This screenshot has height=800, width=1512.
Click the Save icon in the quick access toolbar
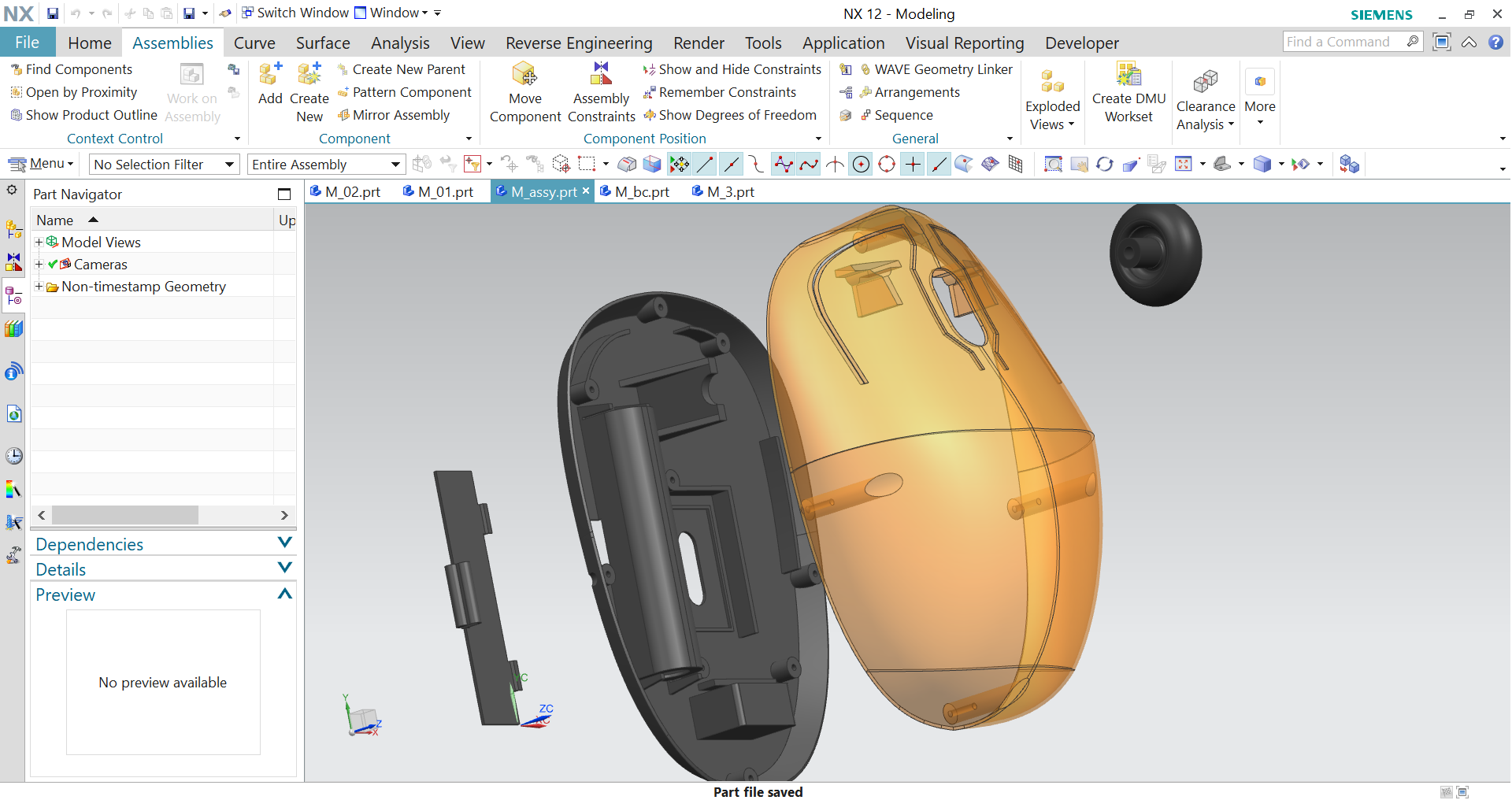(x=53, y=13)
